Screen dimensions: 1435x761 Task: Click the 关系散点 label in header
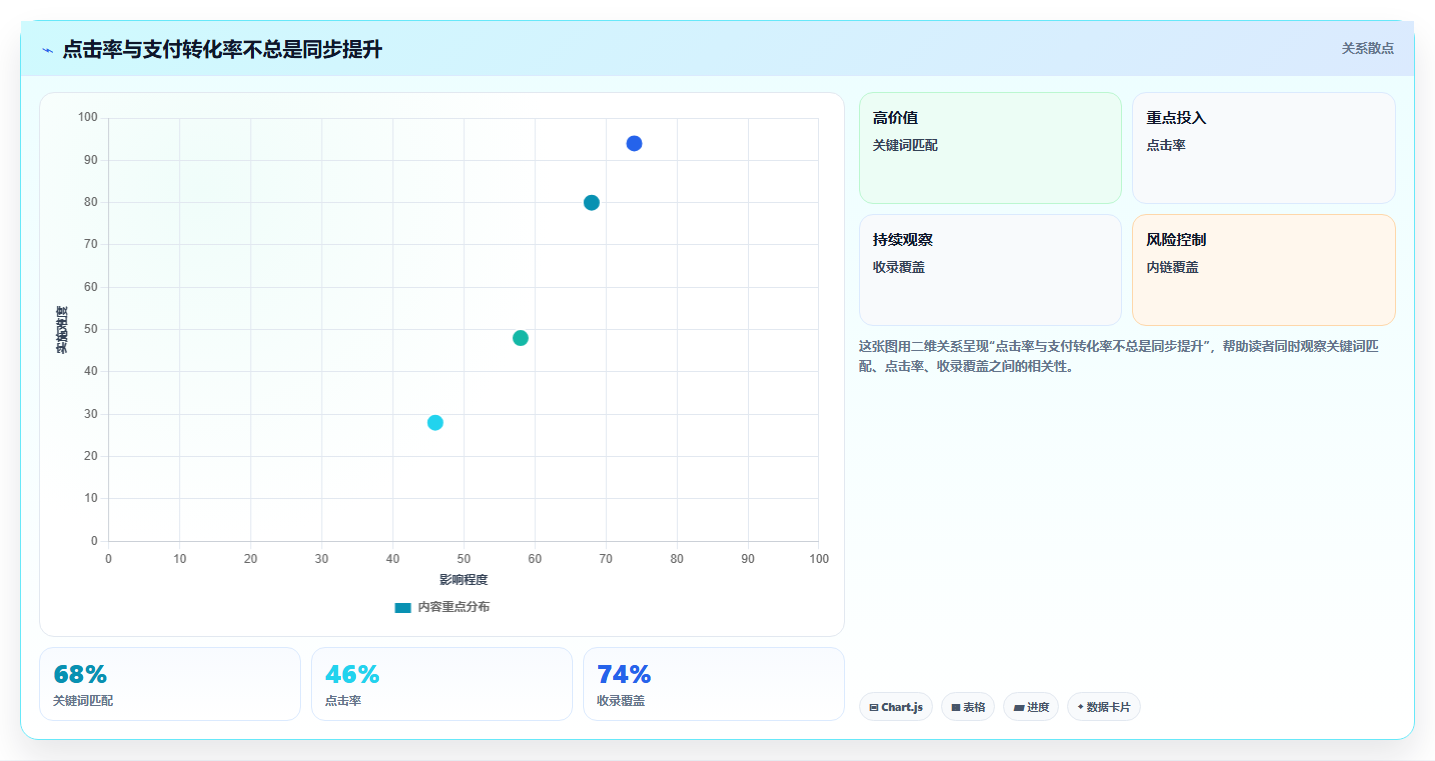(x=1368, y=48)
